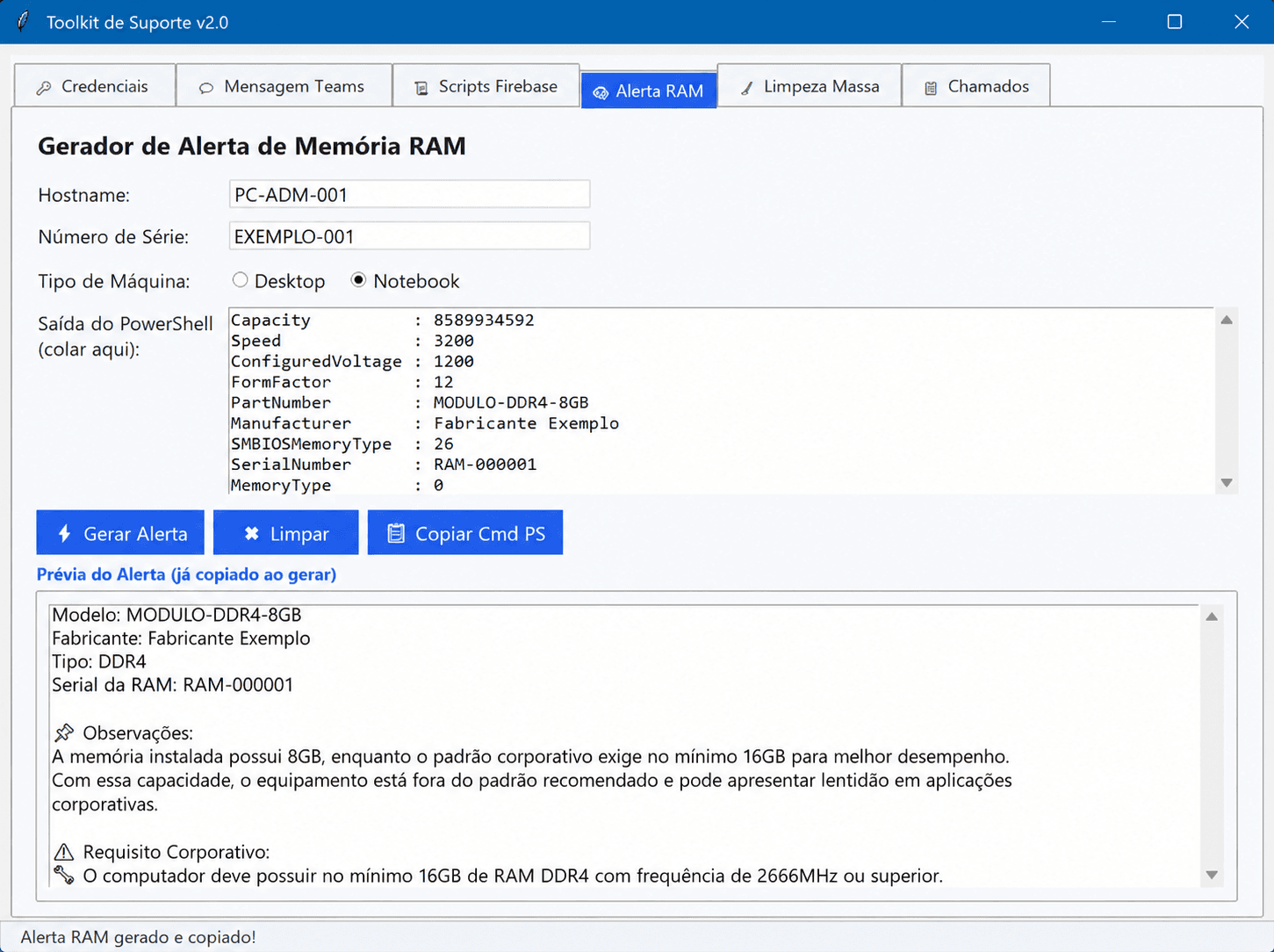1274x952 pixels.
Task: Select the Notebook machine type
Action: [405, 281]
